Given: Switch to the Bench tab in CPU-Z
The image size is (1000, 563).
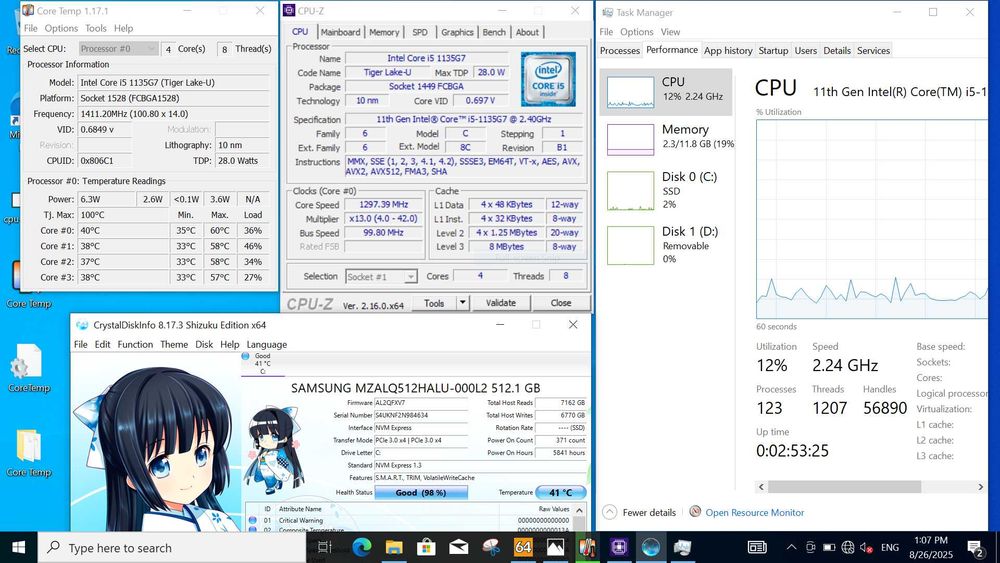Looking at the screenshot, I should 494,33.
